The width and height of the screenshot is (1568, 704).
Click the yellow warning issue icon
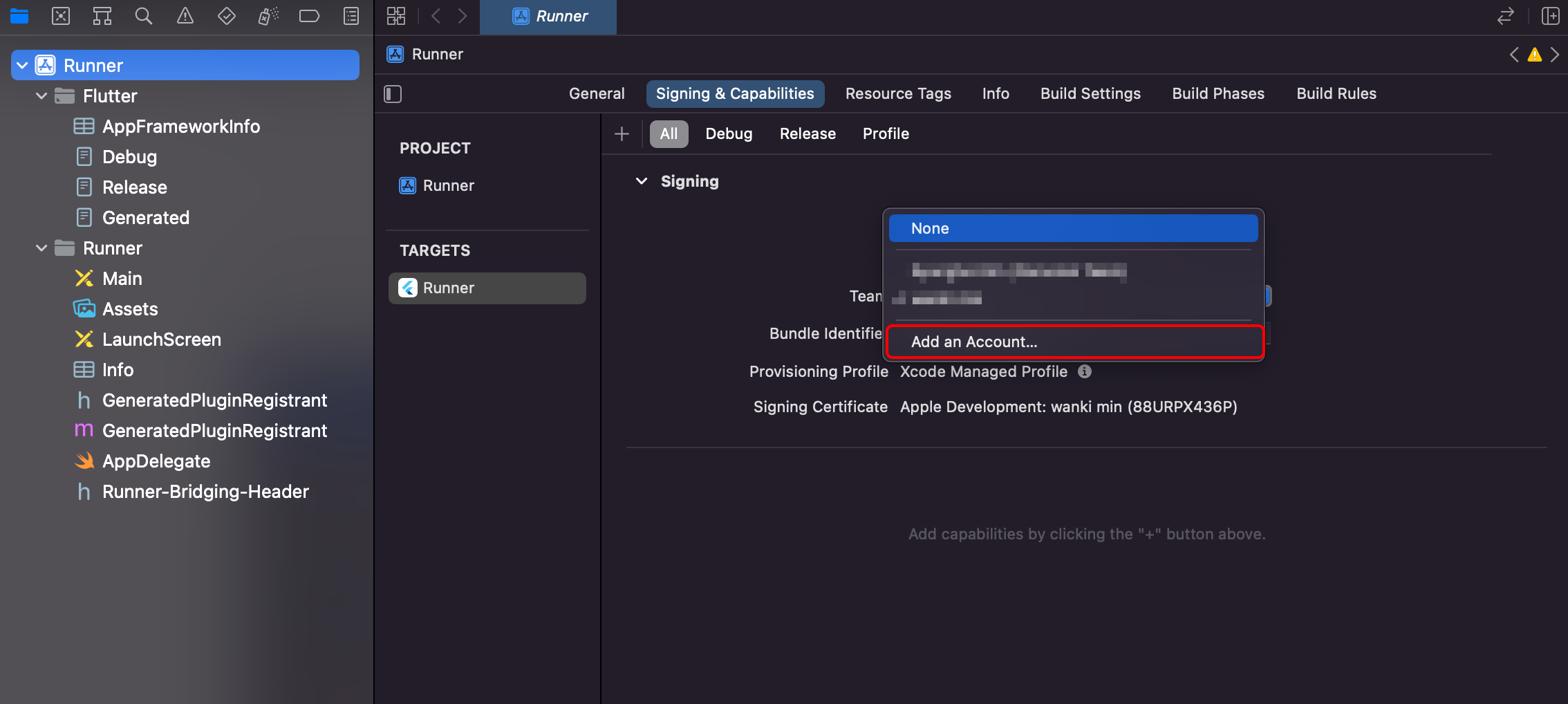coord(1535,55)
